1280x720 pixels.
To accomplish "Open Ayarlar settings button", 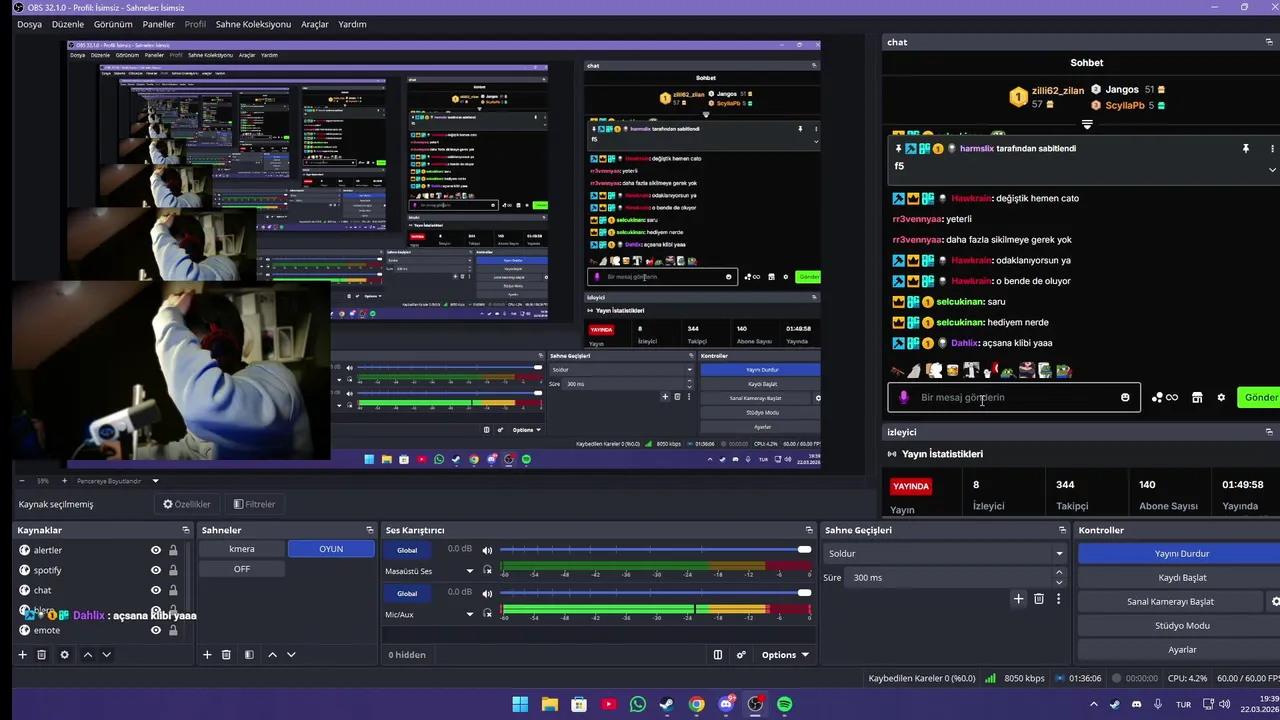I will [1181, 649].
